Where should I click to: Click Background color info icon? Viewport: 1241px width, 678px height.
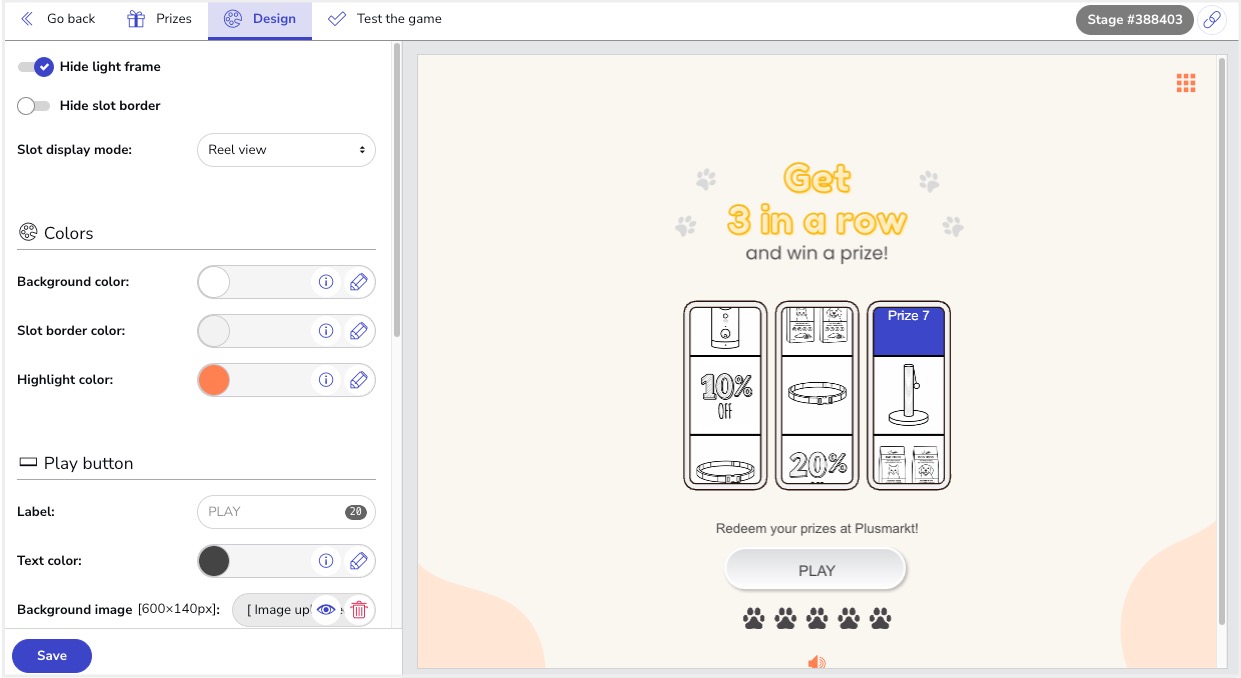coord(325,282)
